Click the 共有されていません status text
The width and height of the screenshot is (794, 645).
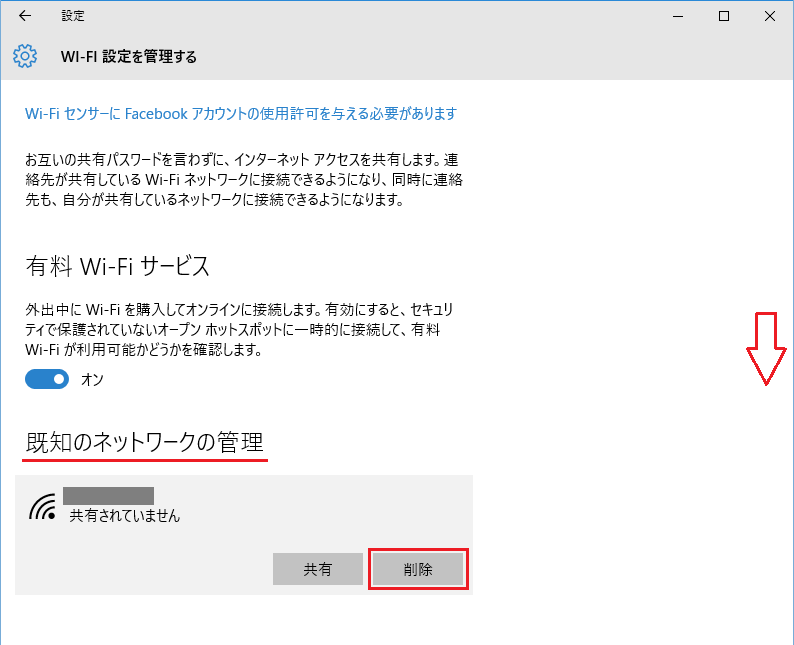click(x=124, y=516)
